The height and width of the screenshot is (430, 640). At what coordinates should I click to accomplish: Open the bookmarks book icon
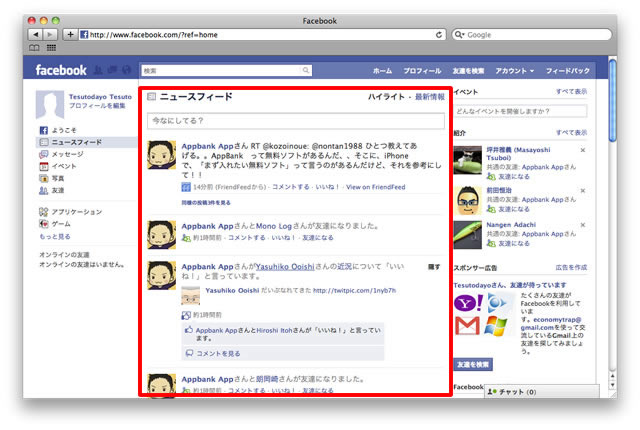pos(34,48)
